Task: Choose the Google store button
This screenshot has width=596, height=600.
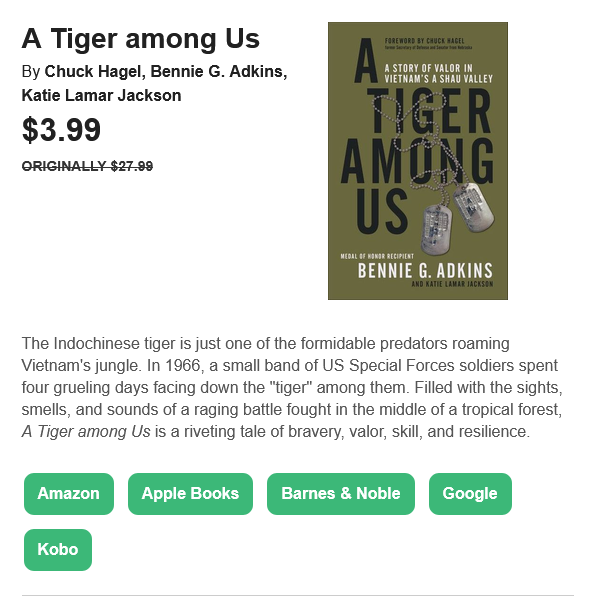Action: point(470,494)
